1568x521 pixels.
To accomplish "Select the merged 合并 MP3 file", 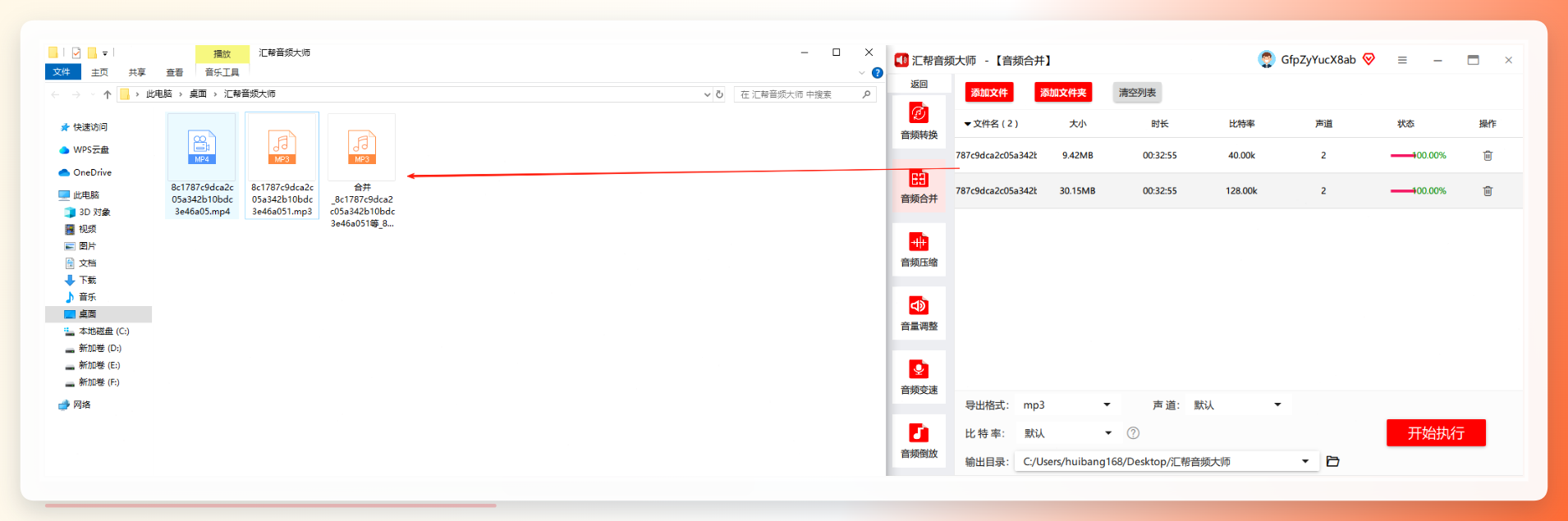I will [362, 171].
